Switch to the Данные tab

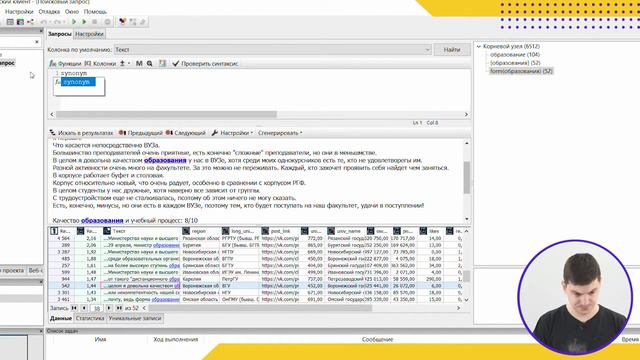click(x=61, y=318)
